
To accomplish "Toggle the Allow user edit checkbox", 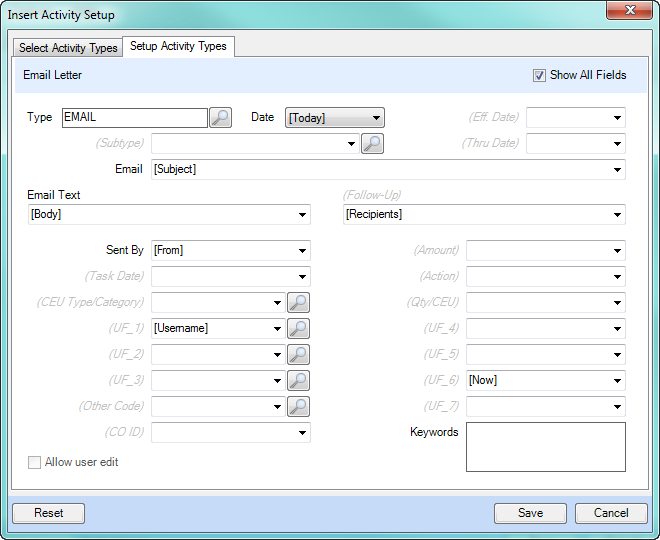I will point(35,462).
